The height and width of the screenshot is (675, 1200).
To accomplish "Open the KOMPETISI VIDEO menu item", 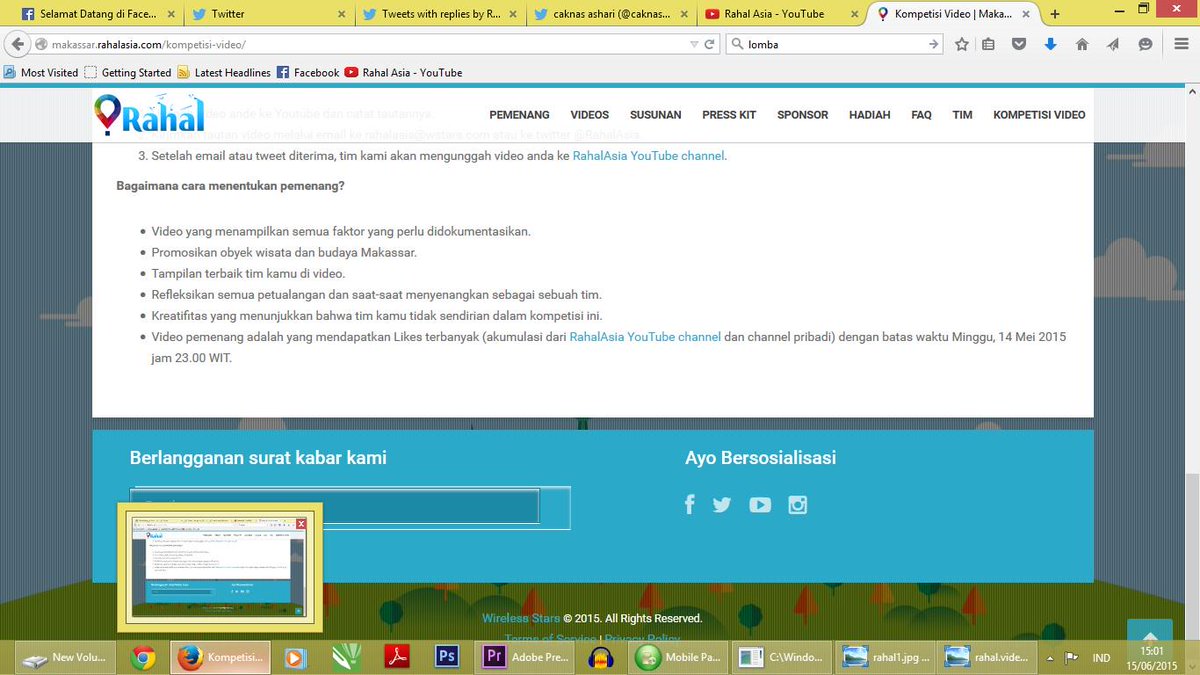I will click(x=1039, y=115).
